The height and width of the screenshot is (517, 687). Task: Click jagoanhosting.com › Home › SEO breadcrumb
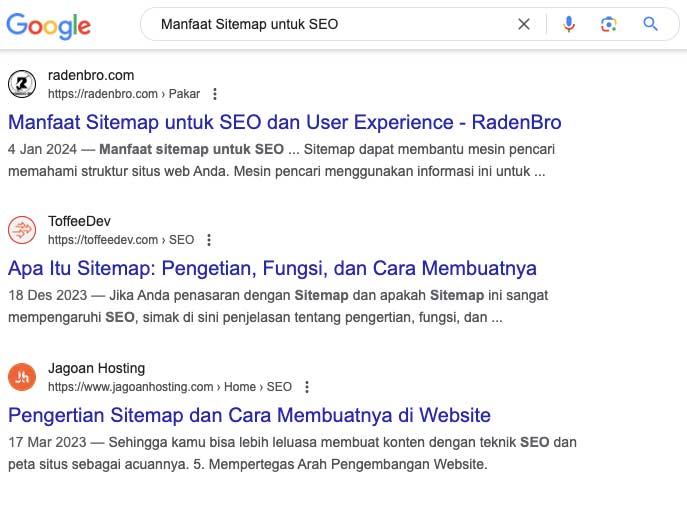point(170,387)
